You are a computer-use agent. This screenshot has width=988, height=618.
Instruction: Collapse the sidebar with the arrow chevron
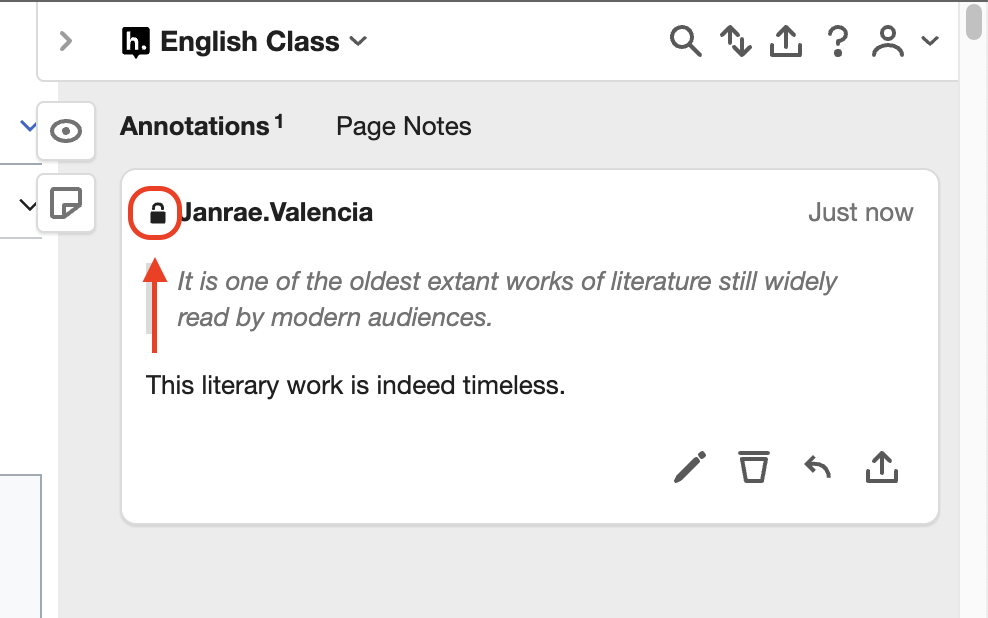click(66, 42)
